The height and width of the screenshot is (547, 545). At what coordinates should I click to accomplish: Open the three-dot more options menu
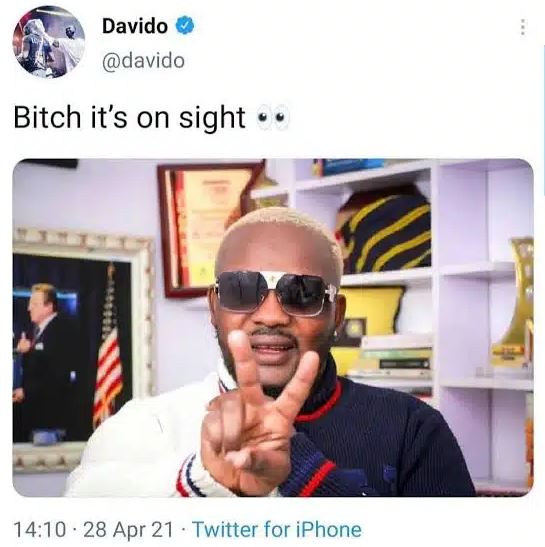(x=522, y=27)
